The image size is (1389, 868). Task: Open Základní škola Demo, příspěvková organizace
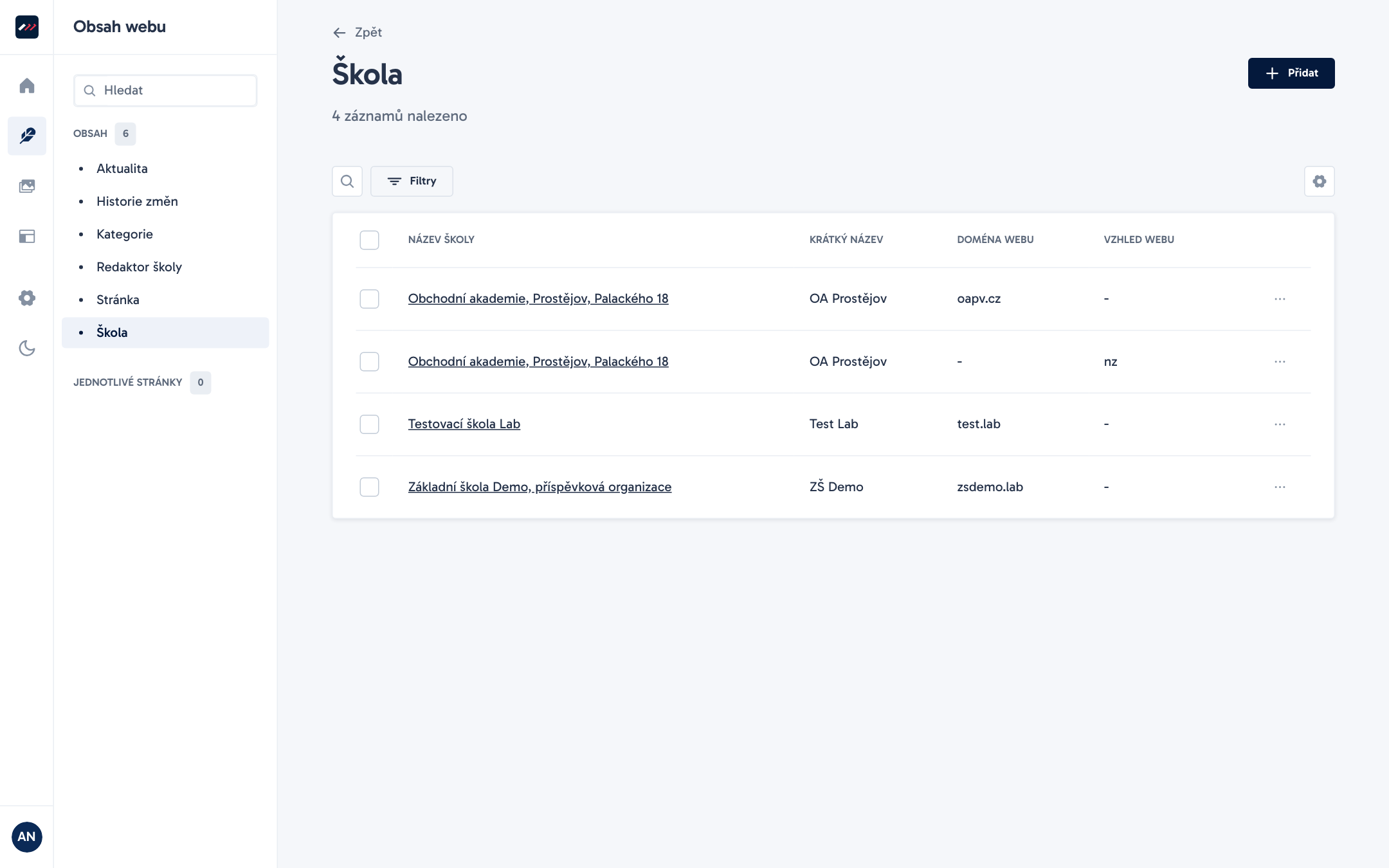click(x=540, y=487)
